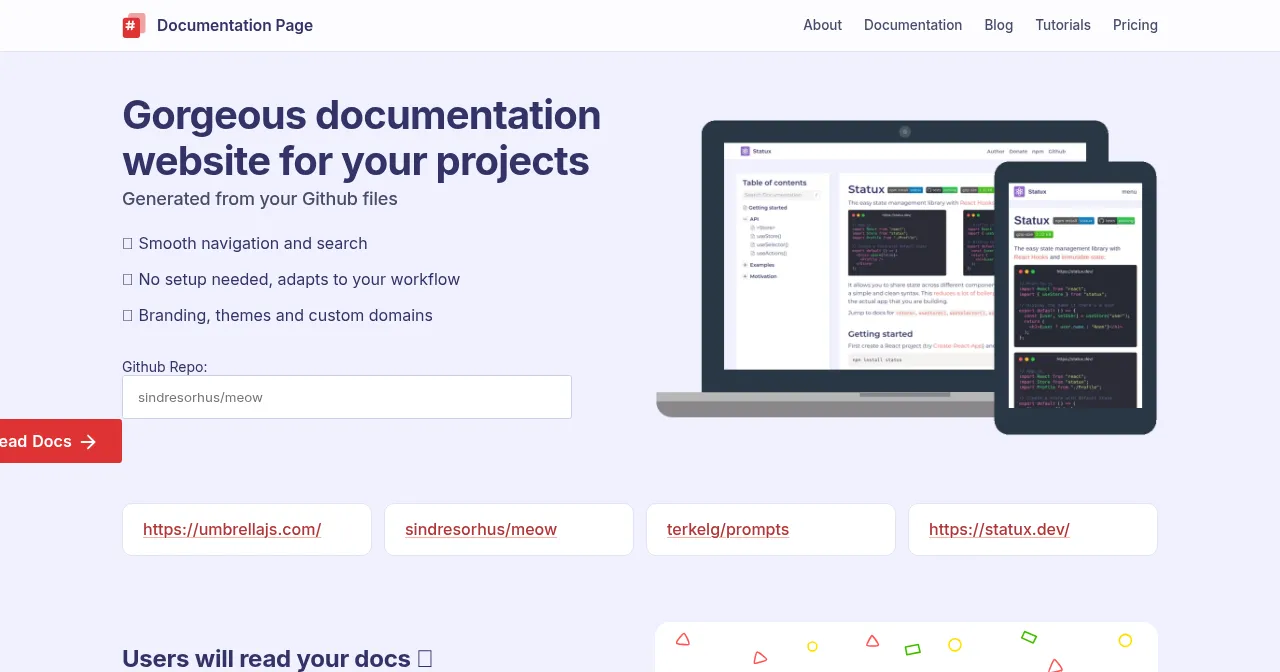The height and width of the screenshot is (672, 1280).
Task: Choose the terkelg/prompts example link
Action: [728, 529]
